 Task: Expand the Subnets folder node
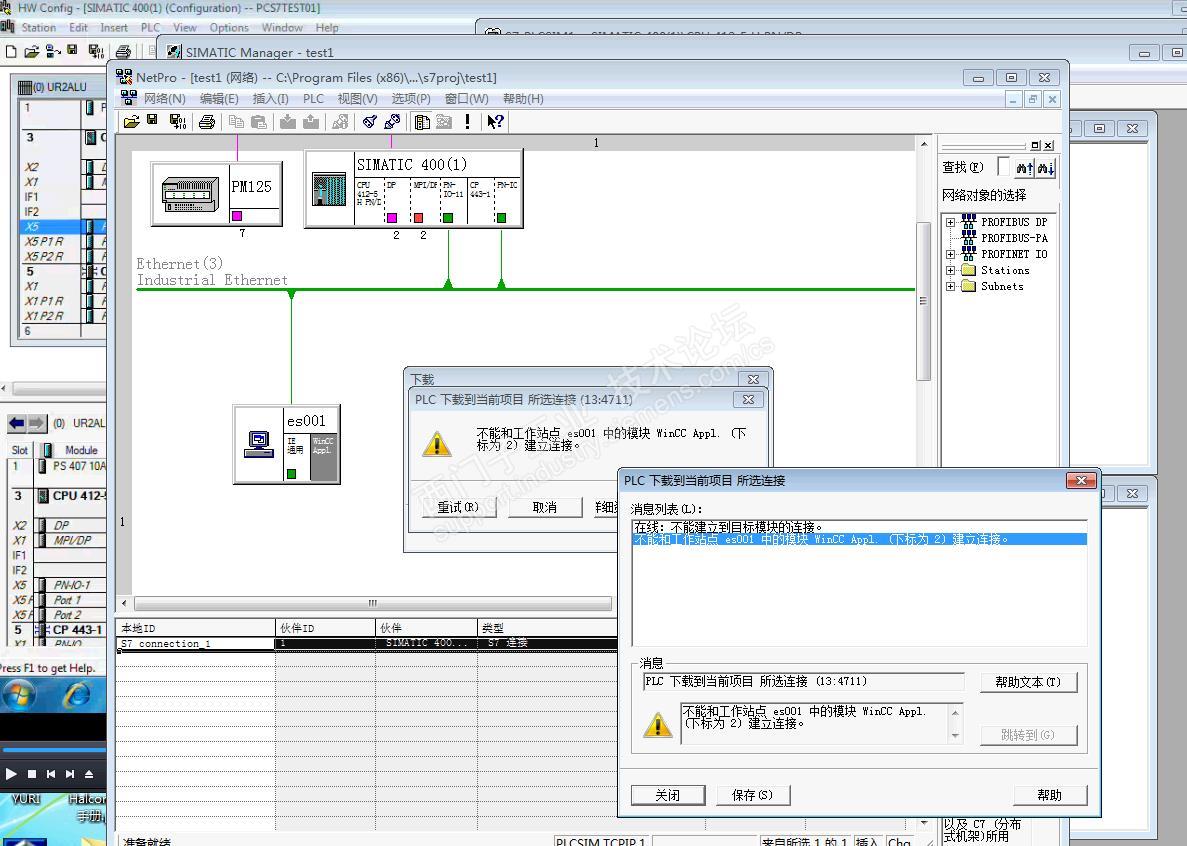(x=951, y=286)
